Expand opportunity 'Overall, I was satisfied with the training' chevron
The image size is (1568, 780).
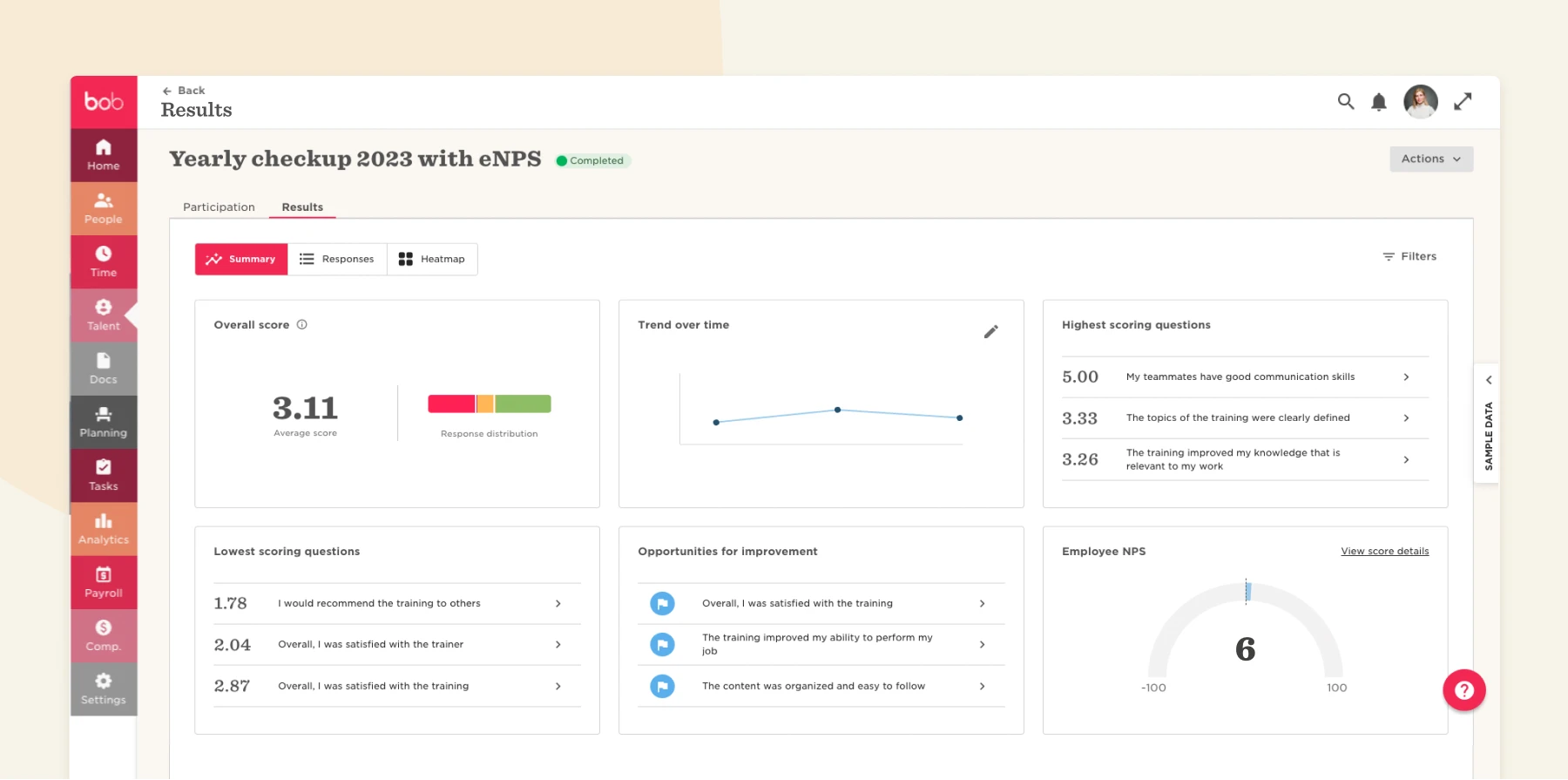pyautogui.click(x=983, y=604)
